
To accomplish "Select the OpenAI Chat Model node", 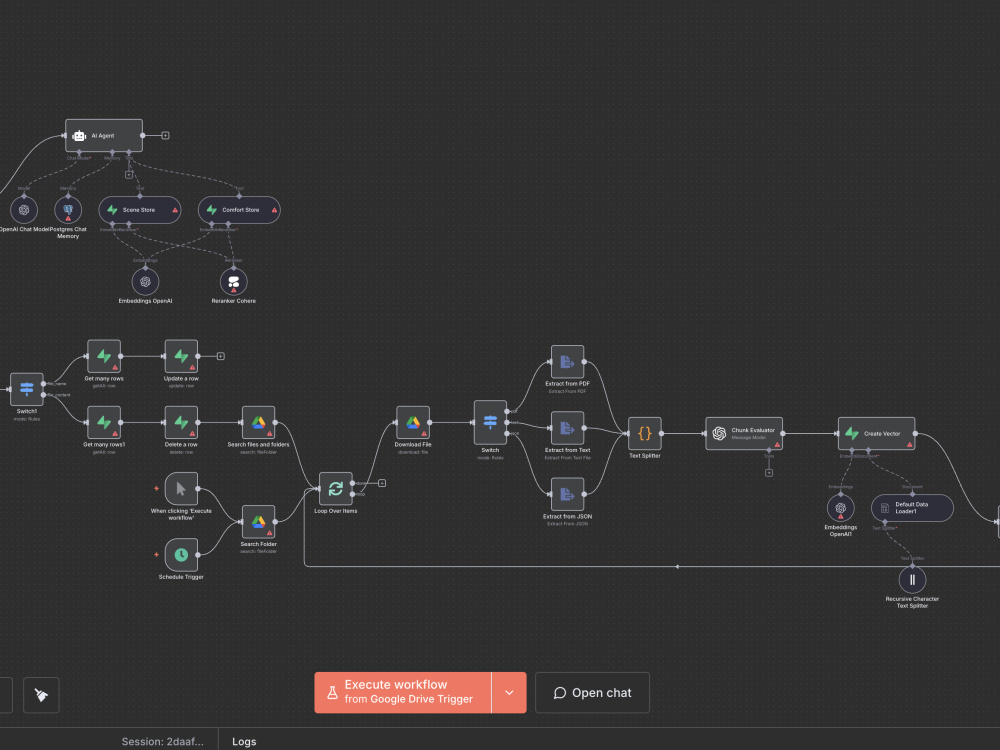I will 24,210.
